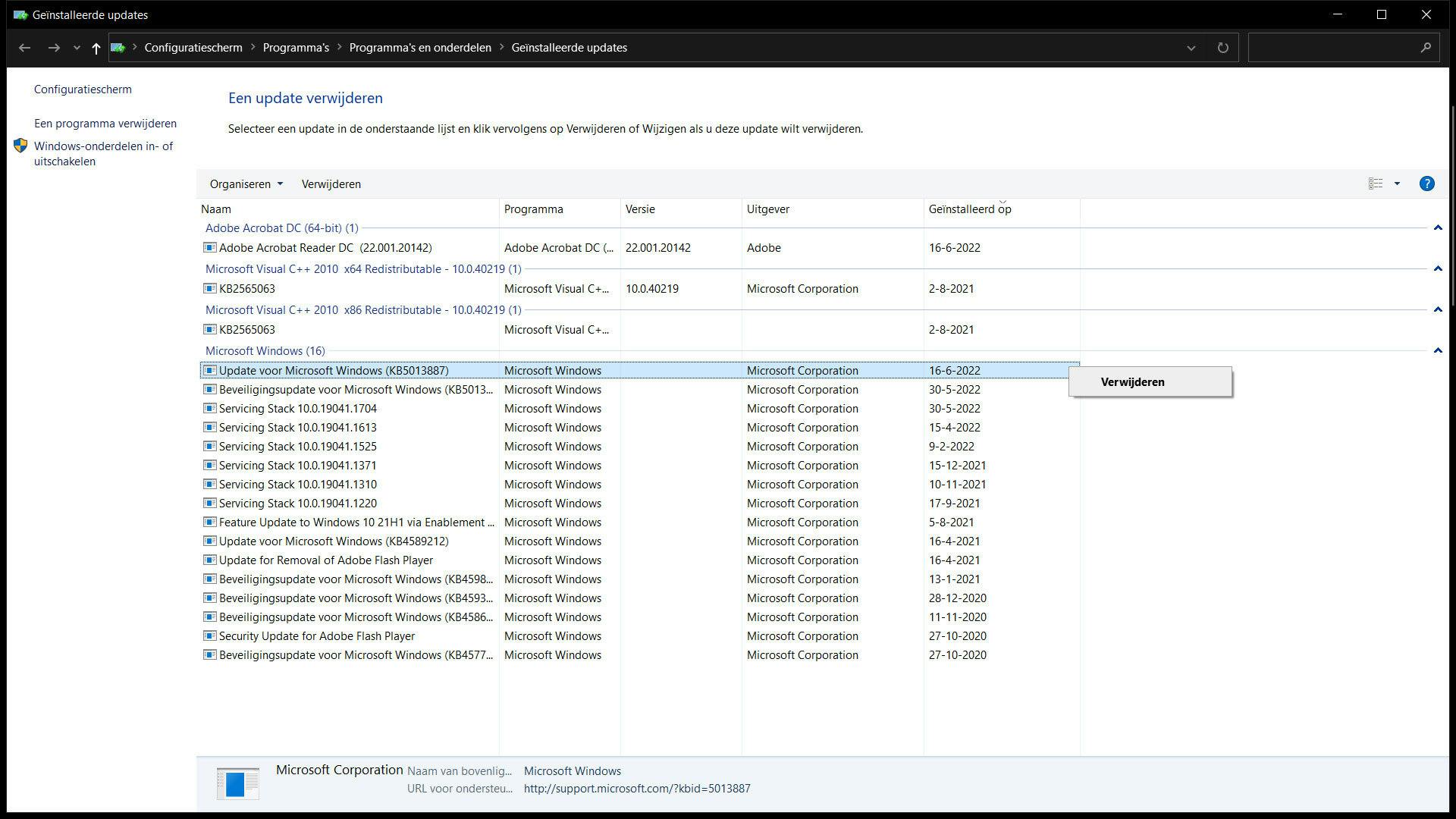Click icon beside Adobe Acrobat Reader DC entry
The width and height of the screenshot is (1456, 819).
click(210, 248)
